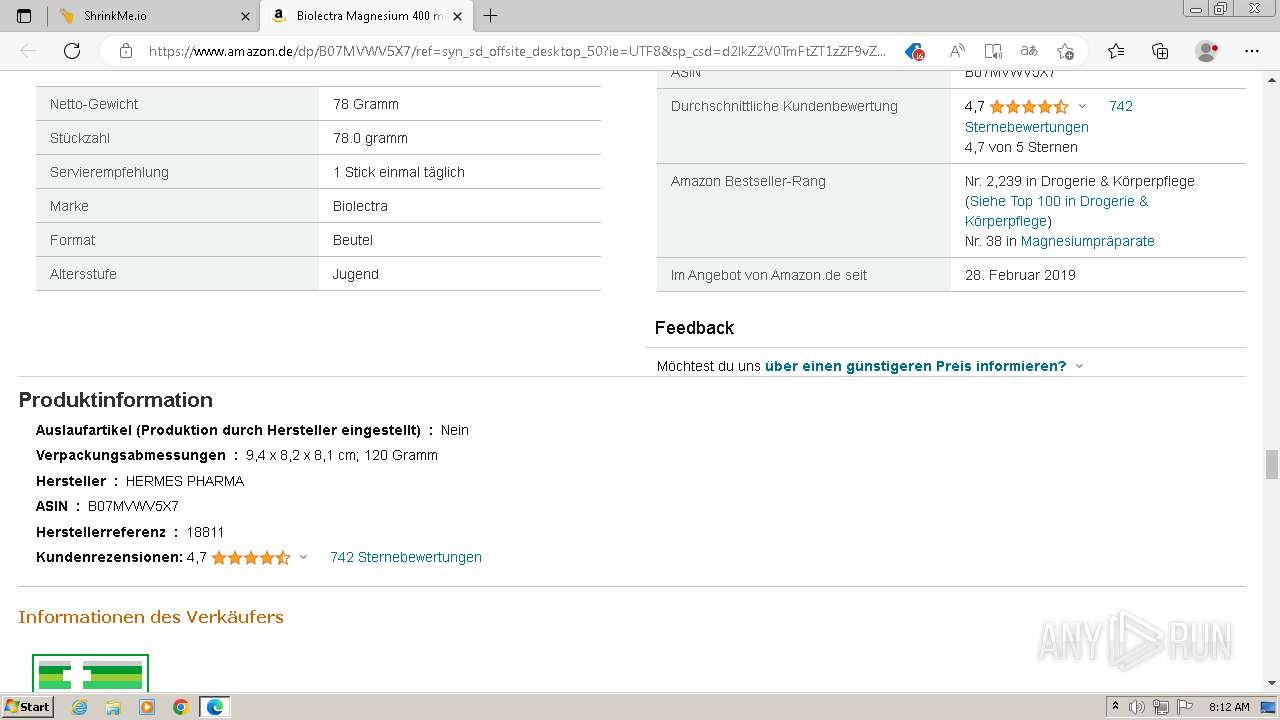1280x720 pixels.
Task: Switch to Microsoft Edge taskbar button
Action: click(215, 707)
